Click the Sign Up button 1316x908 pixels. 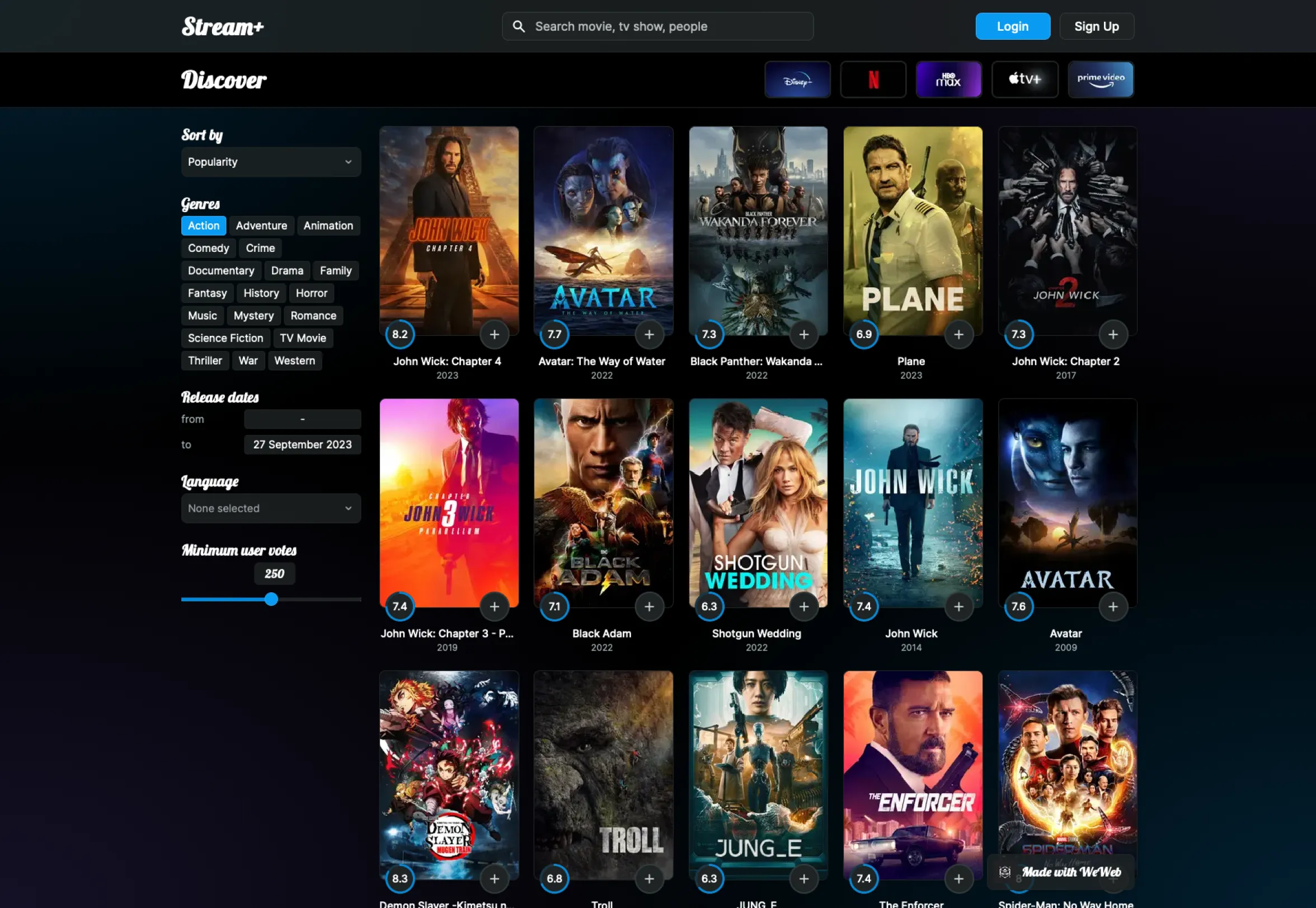point(1096,26)
